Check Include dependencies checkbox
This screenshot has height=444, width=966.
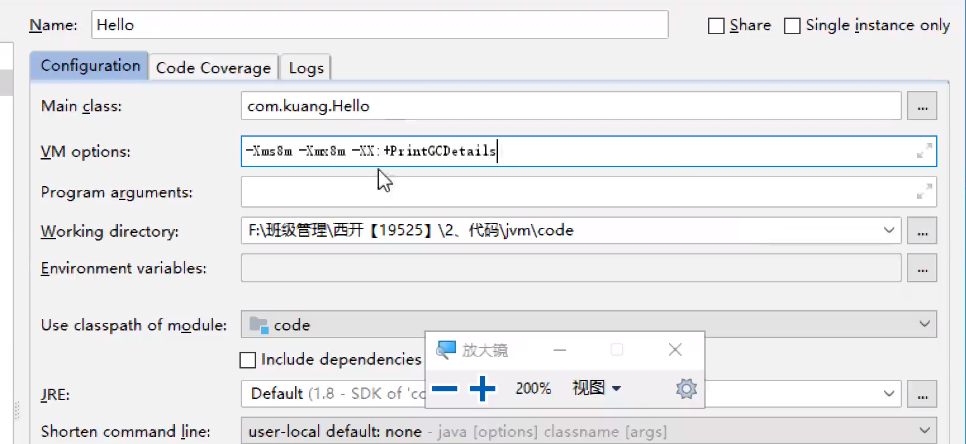248,360
